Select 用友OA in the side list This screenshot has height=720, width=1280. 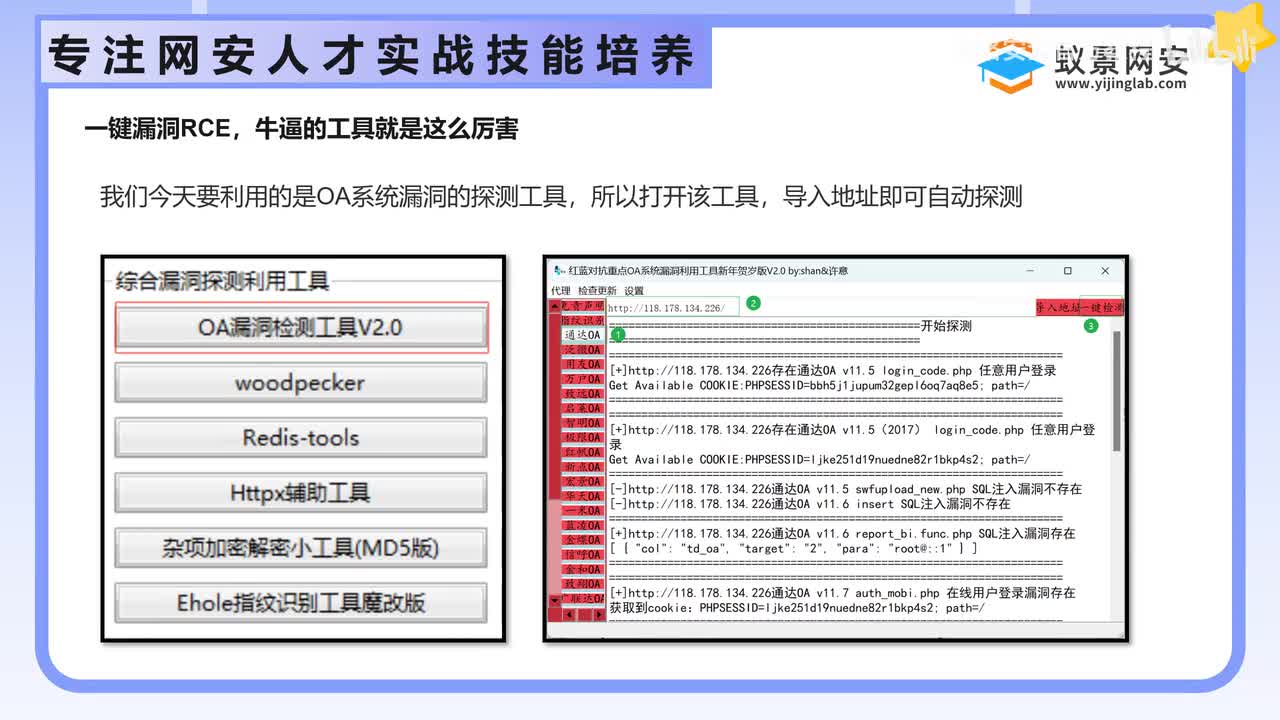(583, 365)
